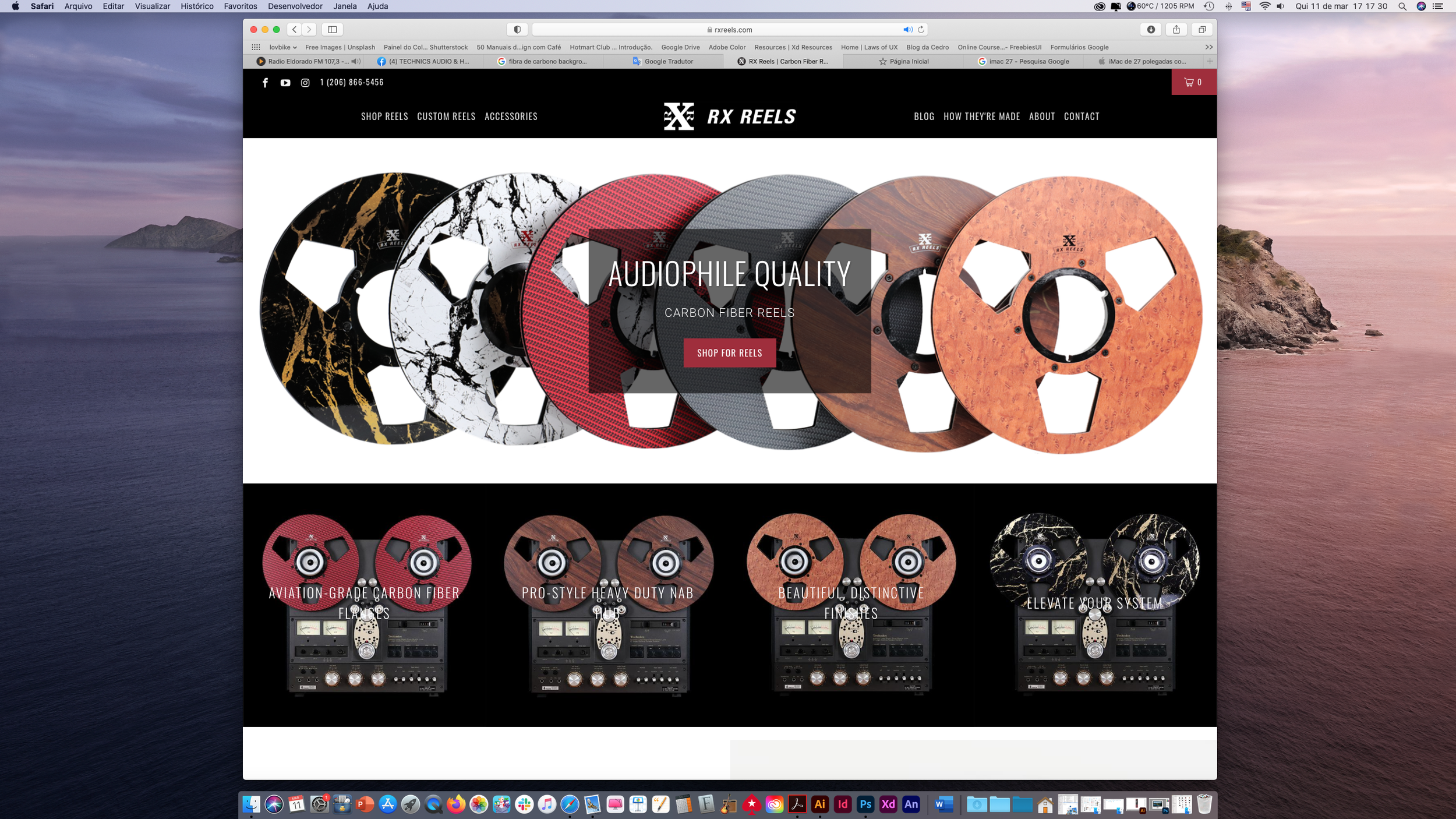Viewport: 1456px width, 819px height.
Task: Open Finder from the Dock
Action: click(x=251, y=804)
